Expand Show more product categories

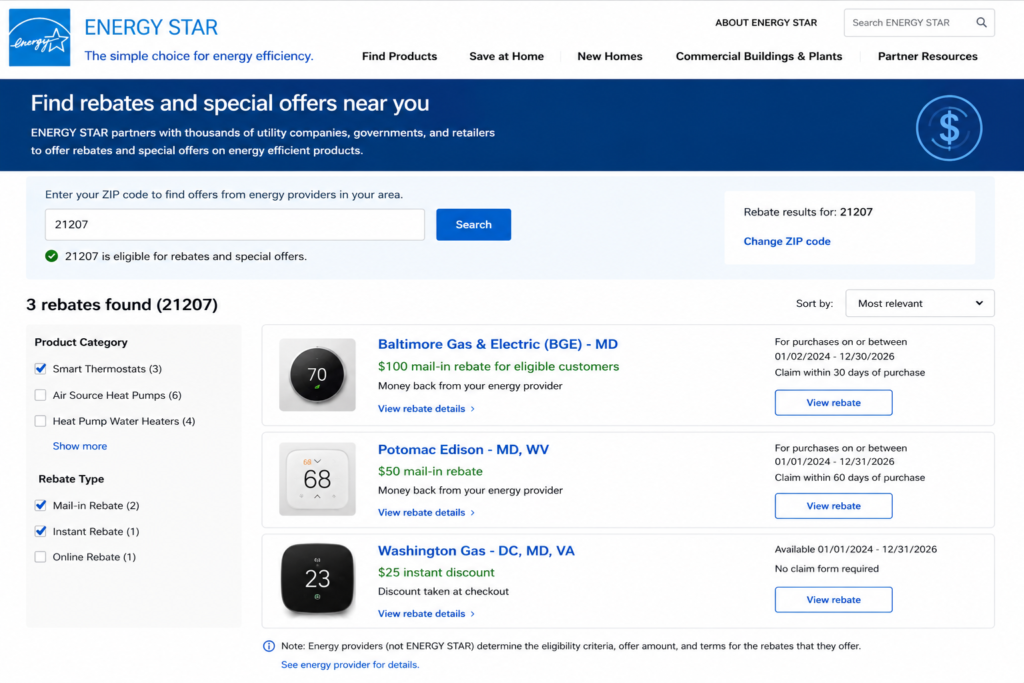[x=80, y=446]
